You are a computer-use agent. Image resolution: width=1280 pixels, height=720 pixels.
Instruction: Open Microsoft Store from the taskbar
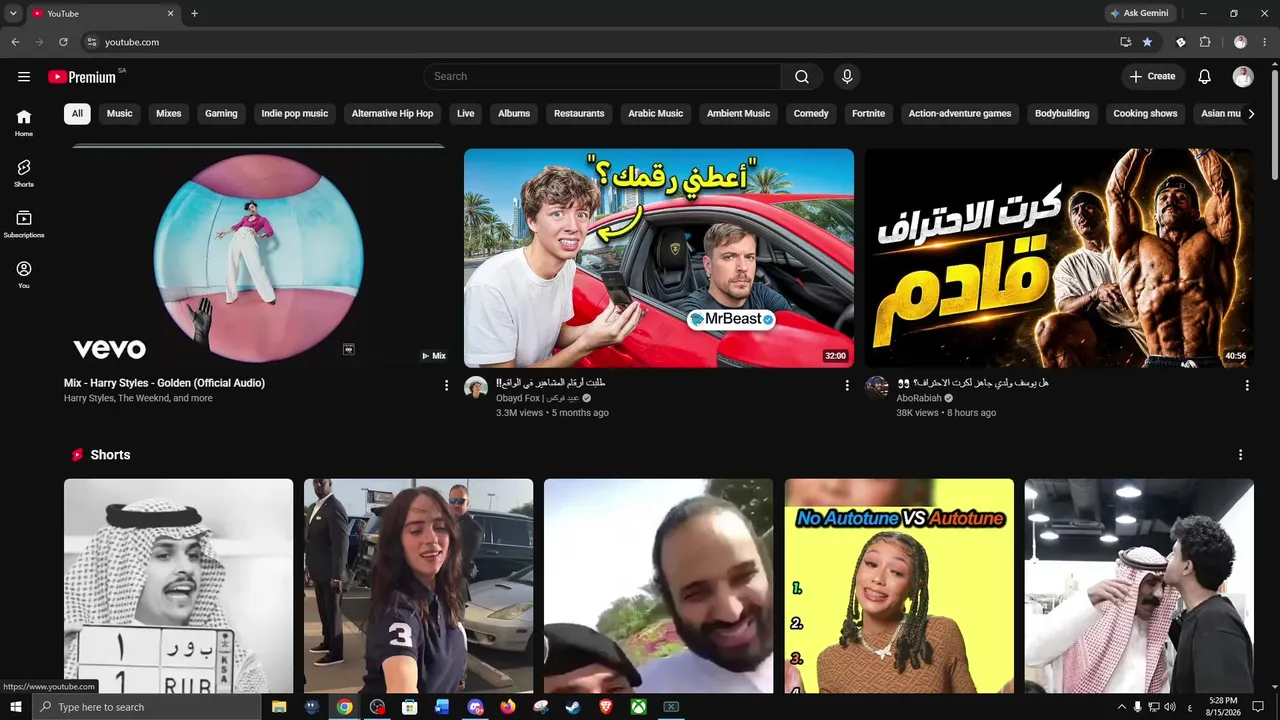pyautogui.click(x=409, y=707)
